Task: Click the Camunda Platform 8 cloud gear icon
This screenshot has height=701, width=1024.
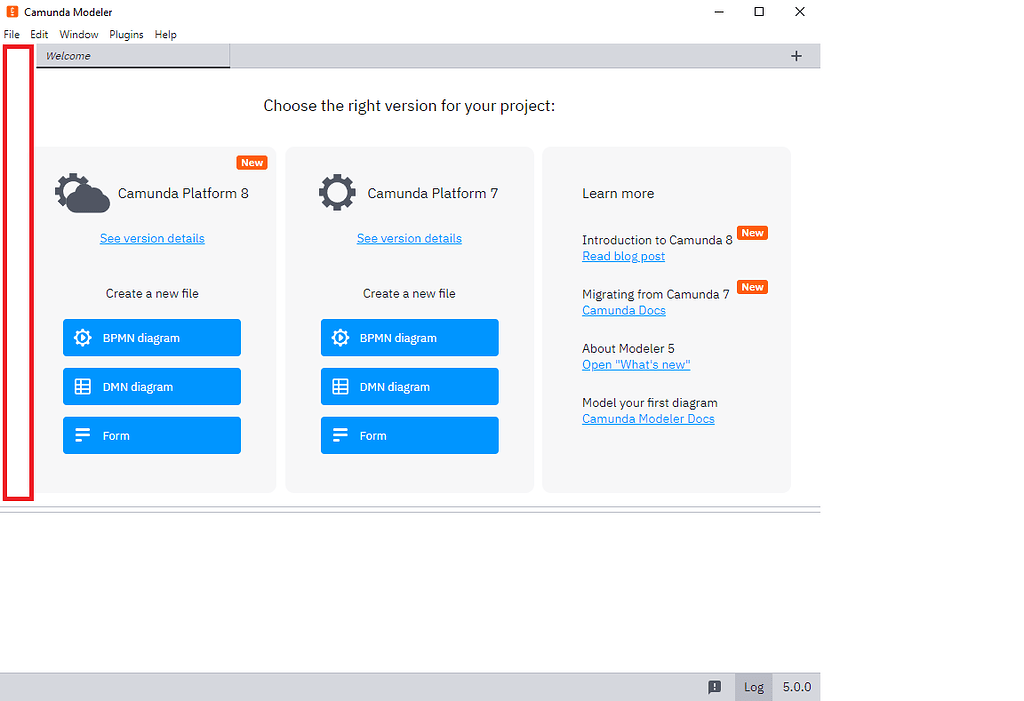Action: (x=82, y=193)
